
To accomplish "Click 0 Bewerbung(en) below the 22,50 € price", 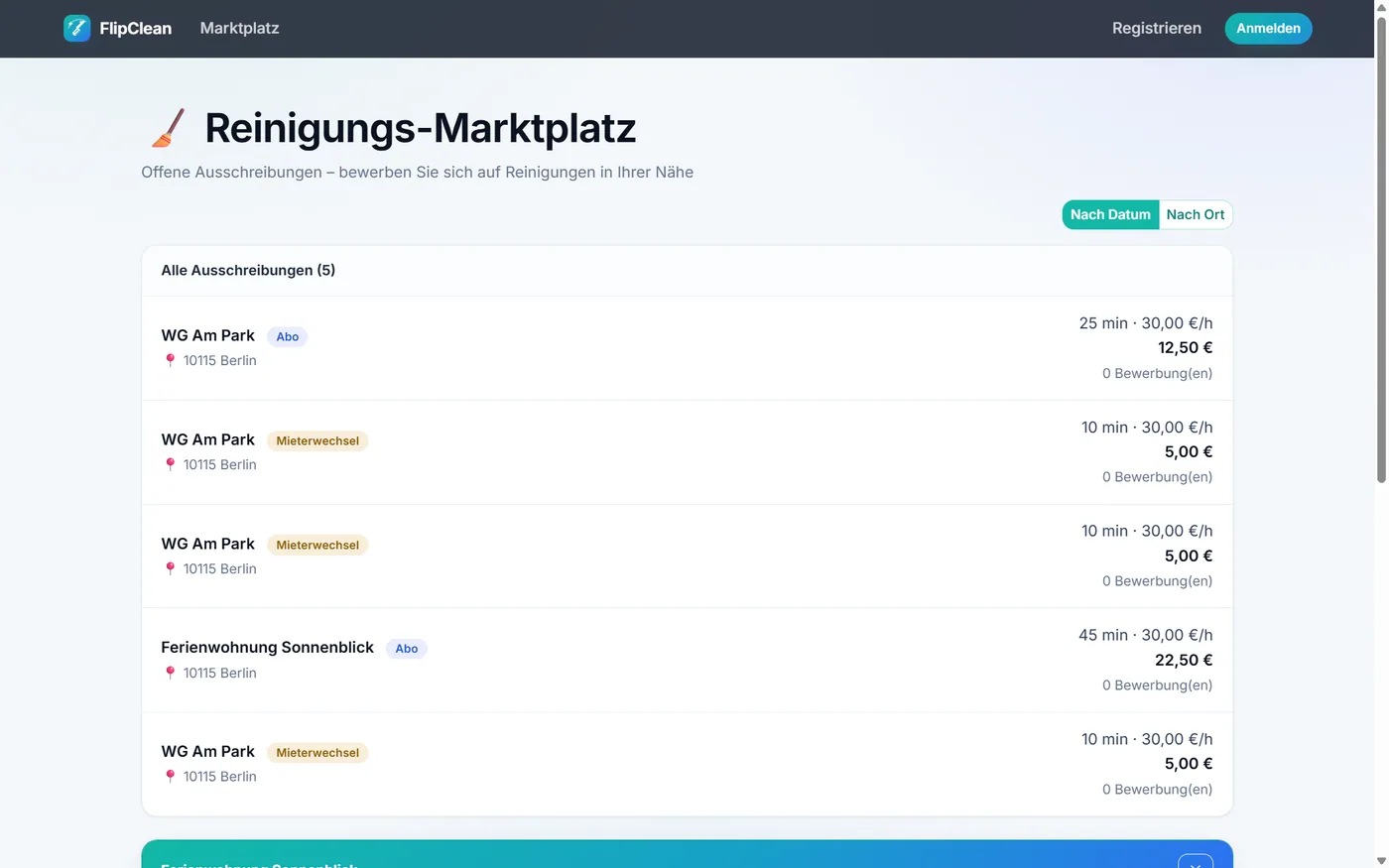I will [x=1157, y=685].
